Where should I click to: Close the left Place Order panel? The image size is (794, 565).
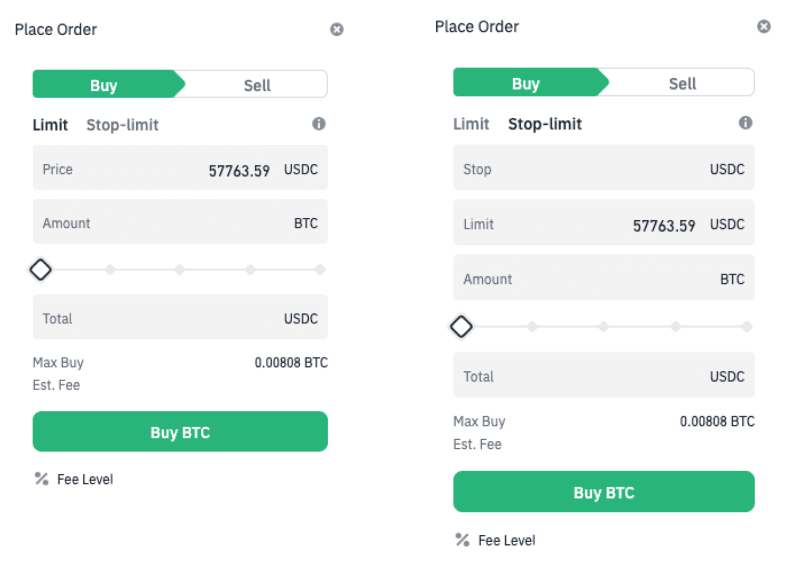pyautogui.click(x=337, y=29)
